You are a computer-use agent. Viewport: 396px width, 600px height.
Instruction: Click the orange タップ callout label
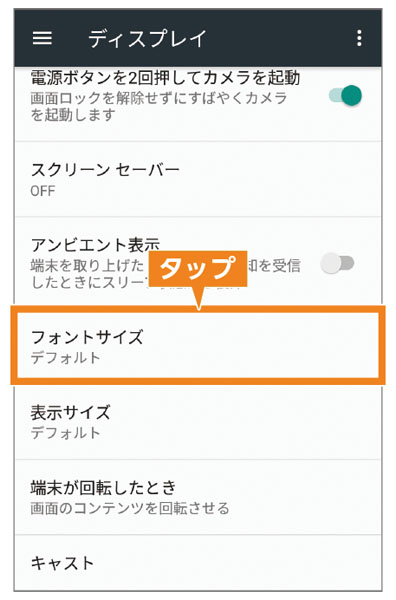pos(198,269)
